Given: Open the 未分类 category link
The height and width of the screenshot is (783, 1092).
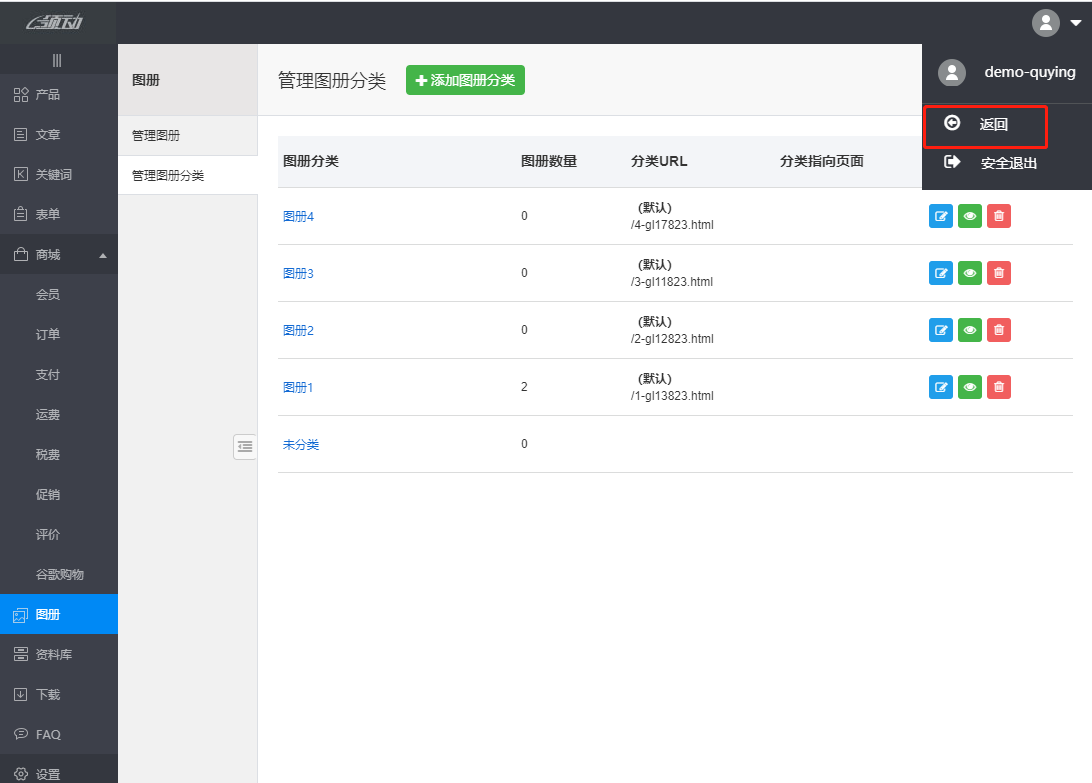Looking at the screenshot, I should click(x=301, y=445).
